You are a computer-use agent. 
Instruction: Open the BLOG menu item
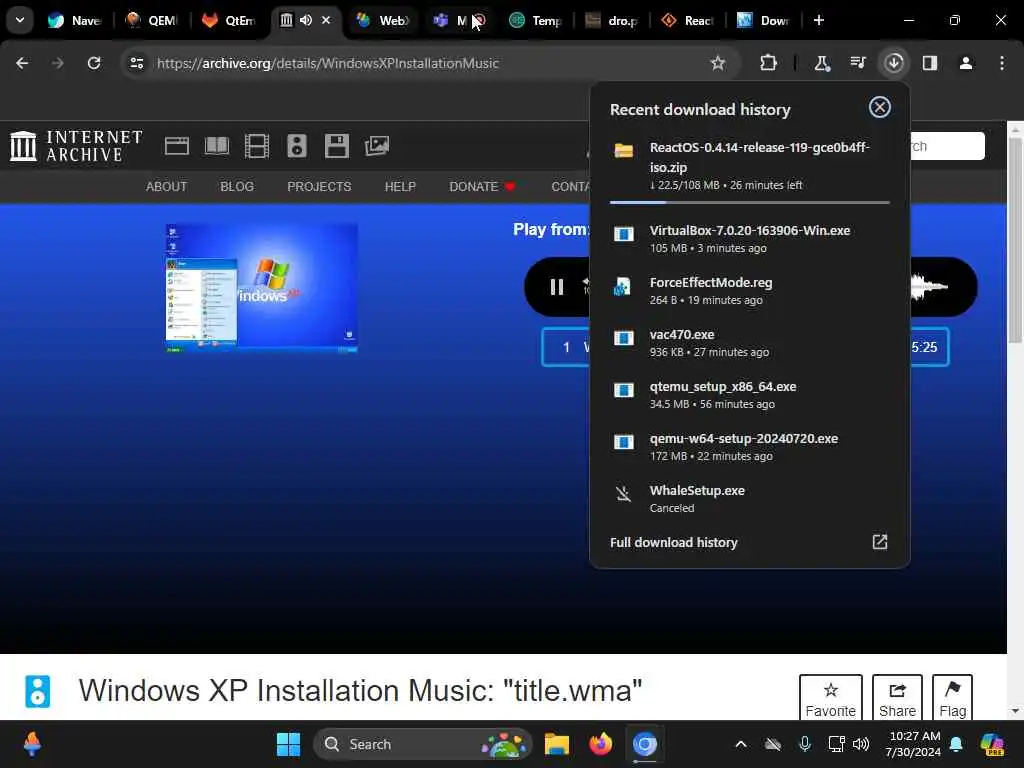point(237,187)
